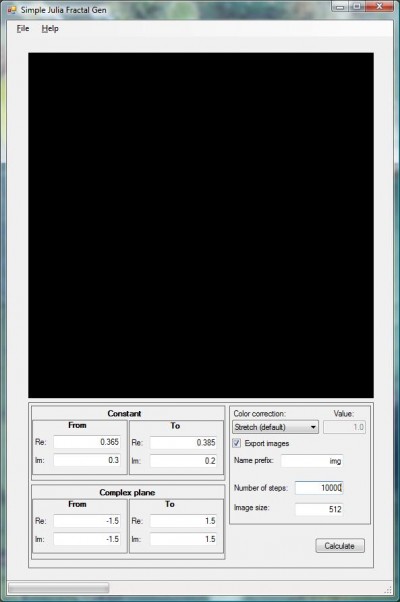Image resolution: width=400 pixels, height=602 pixels.
Task: Open the File menu
Action: [23, 28]
